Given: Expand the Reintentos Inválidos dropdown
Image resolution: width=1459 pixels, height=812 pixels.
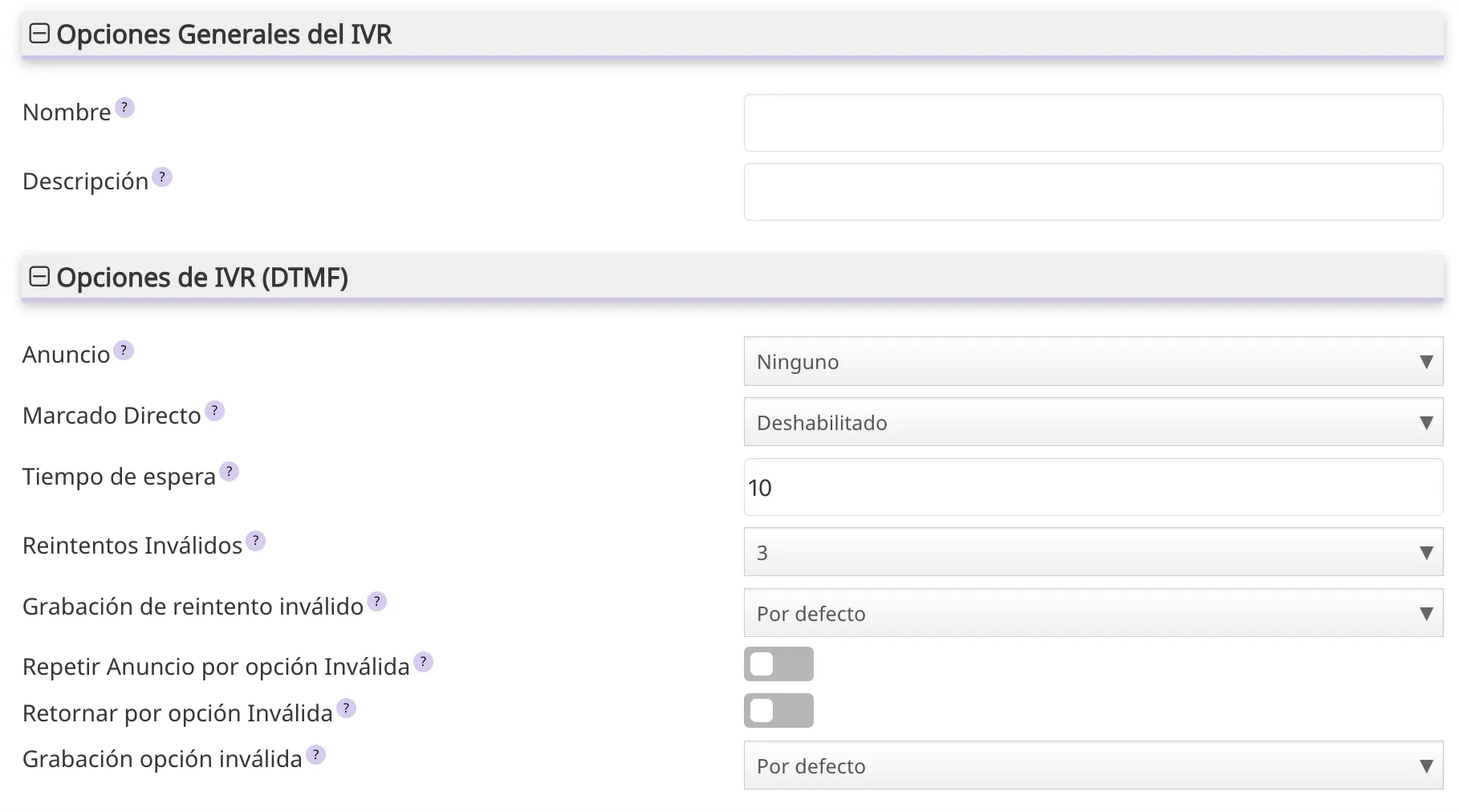Looking at the screenshot, I should tap(1092, 553).
